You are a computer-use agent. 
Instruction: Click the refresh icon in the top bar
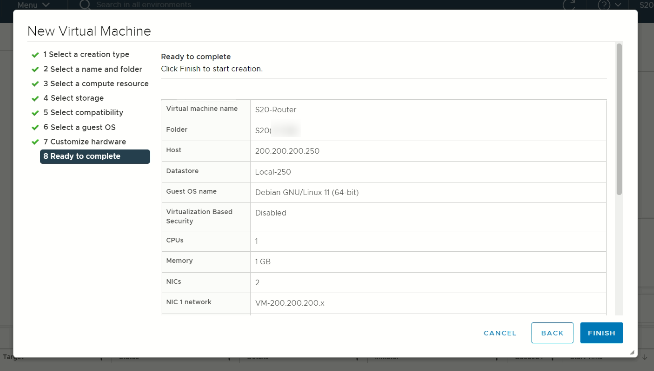(x=569, y=5)
